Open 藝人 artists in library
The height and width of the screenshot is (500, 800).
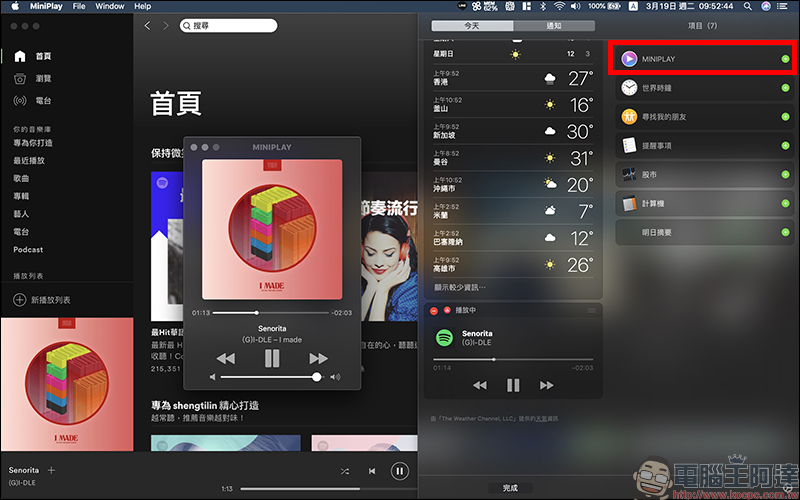click(21, 214)
